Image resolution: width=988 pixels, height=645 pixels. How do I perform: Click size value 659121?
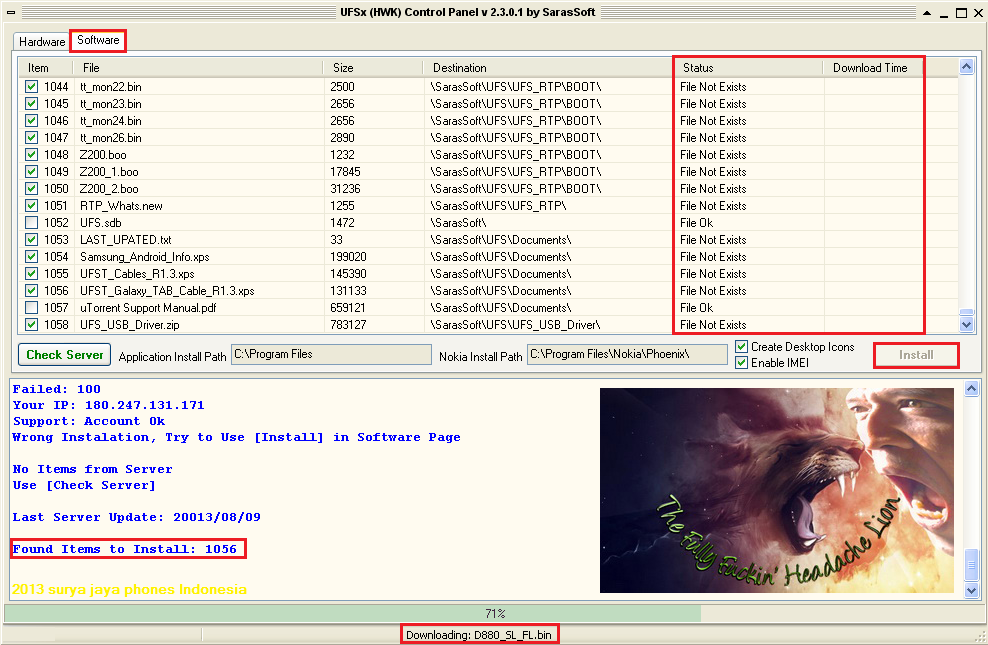click(x=348, y=308)
